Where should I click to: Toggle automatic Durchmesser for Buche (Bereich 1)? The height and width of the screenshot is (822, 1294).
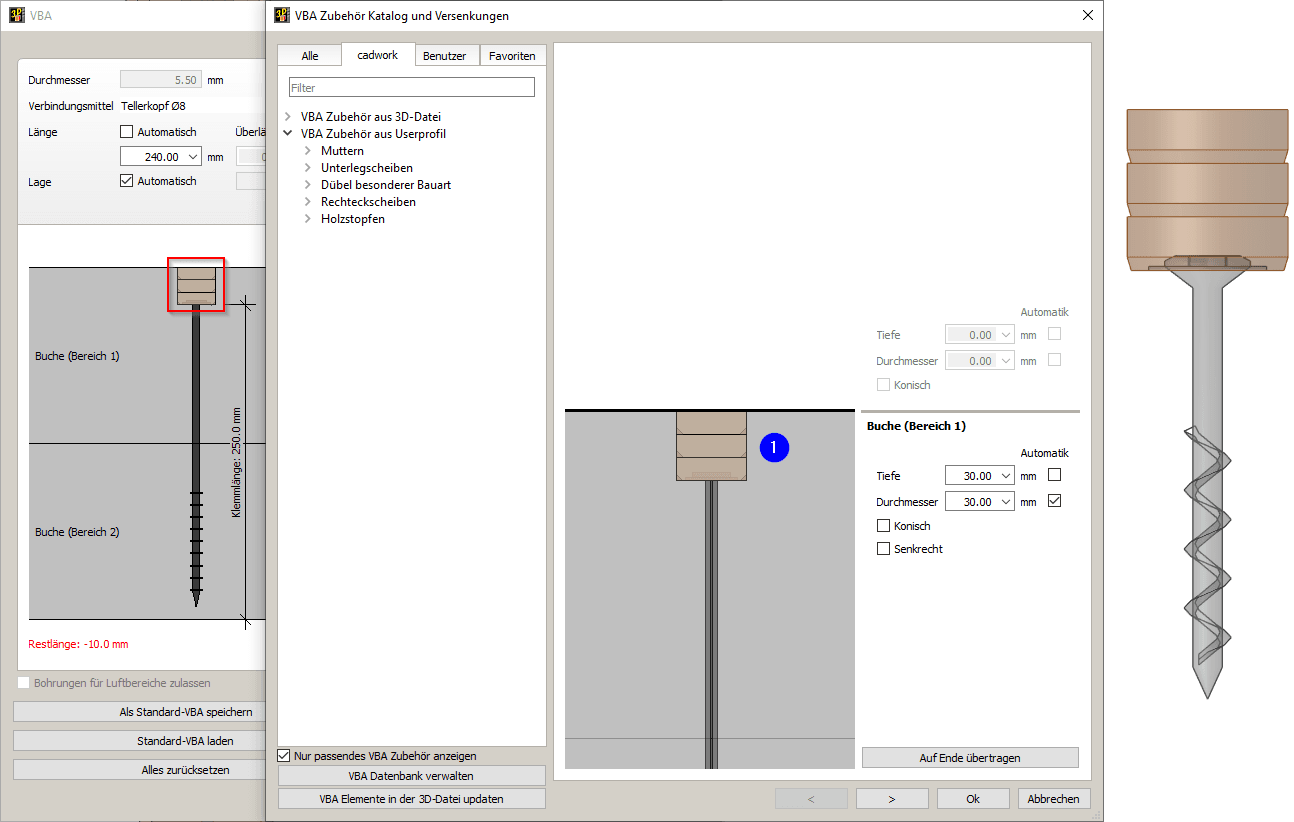pos(1054,502)
